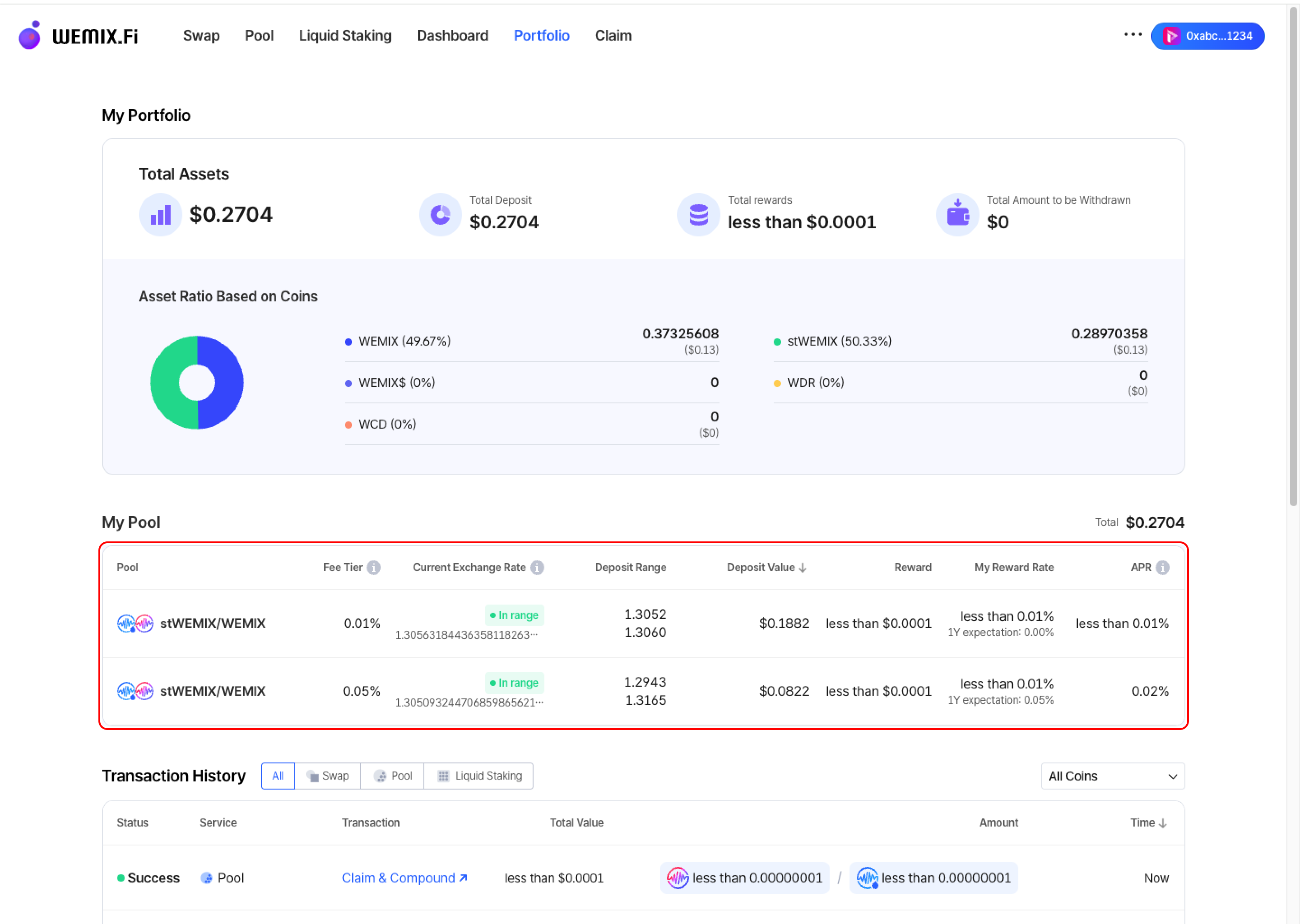Screen dimensions: 1300x924
Task: Open the Dashboard nav item
Action: 452,36
